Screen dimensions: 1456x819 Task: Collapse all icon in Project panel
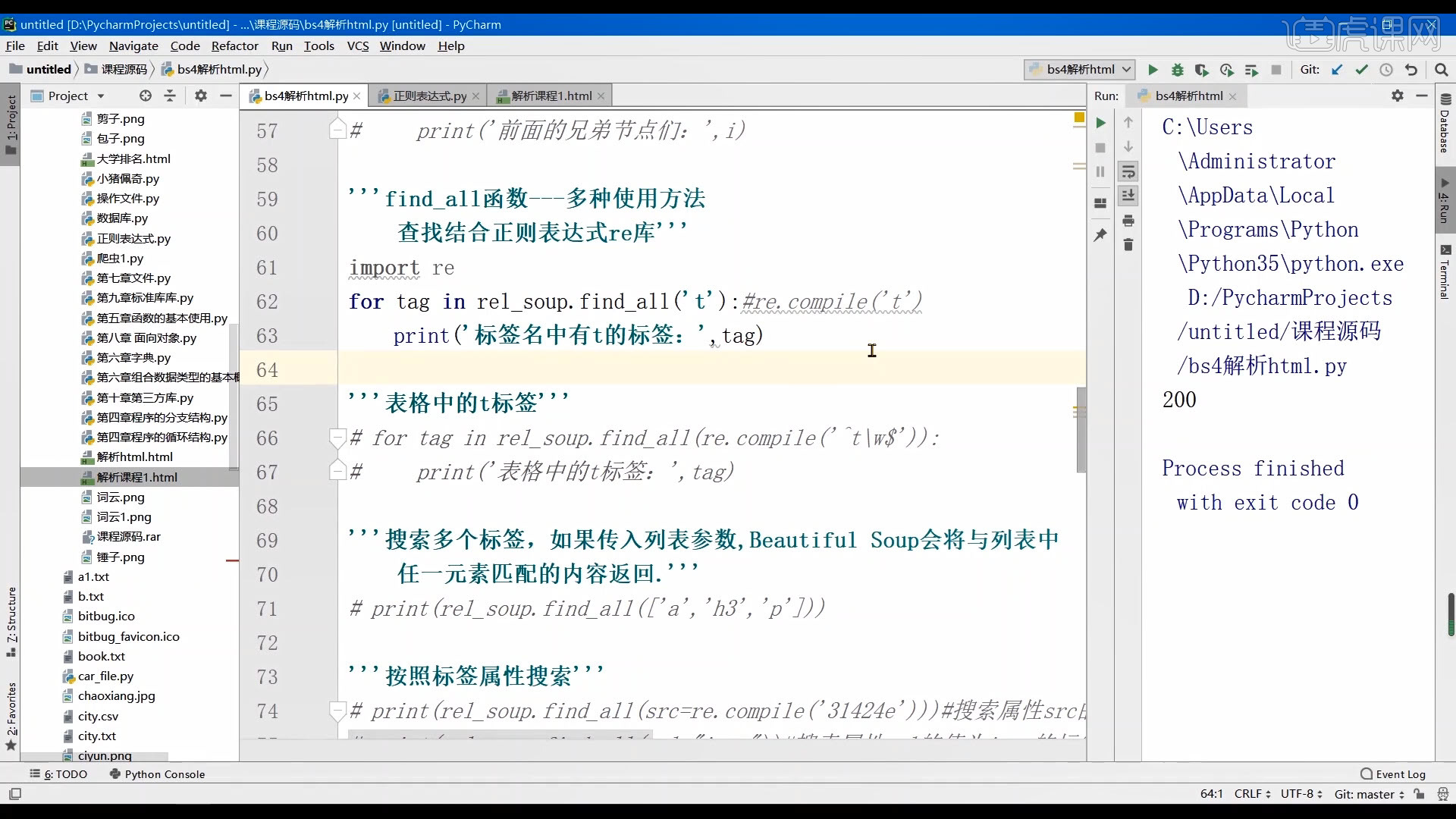[170, 96]
